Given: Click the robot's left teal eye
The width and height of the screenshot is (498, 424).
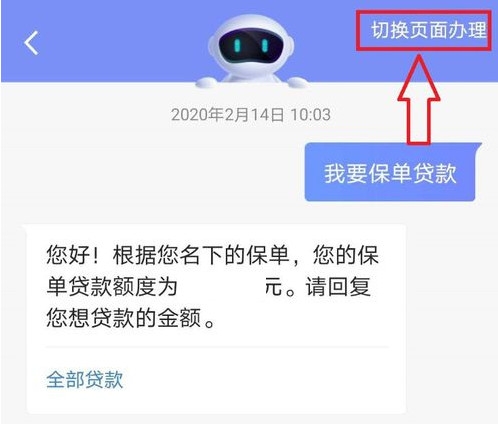Looking at the screenshot, I should (x=237, y=46).
